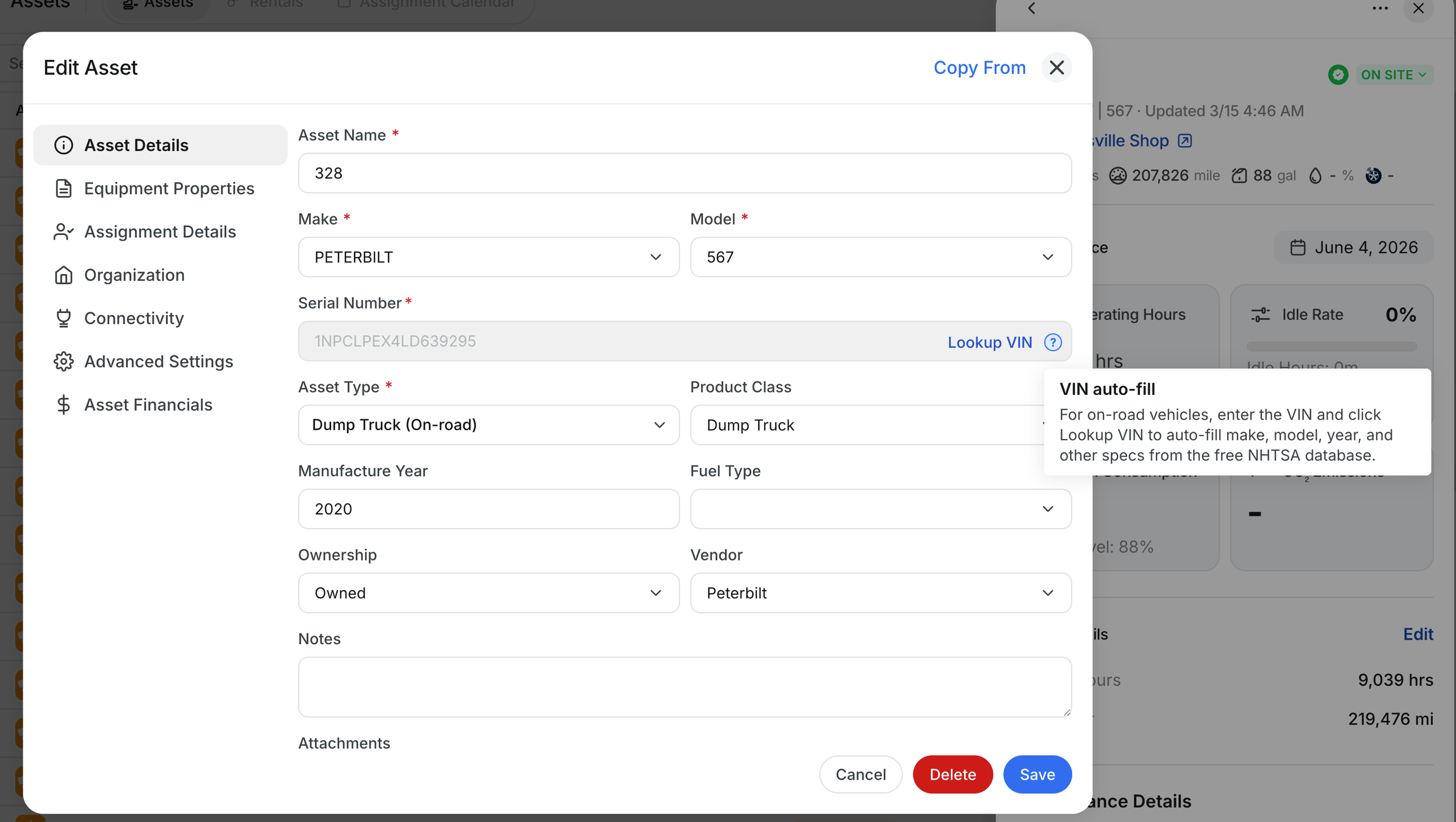Screen dimensions: 1456x822
Task: Click the calendar icon on the date button
Action: [1298, 247]
